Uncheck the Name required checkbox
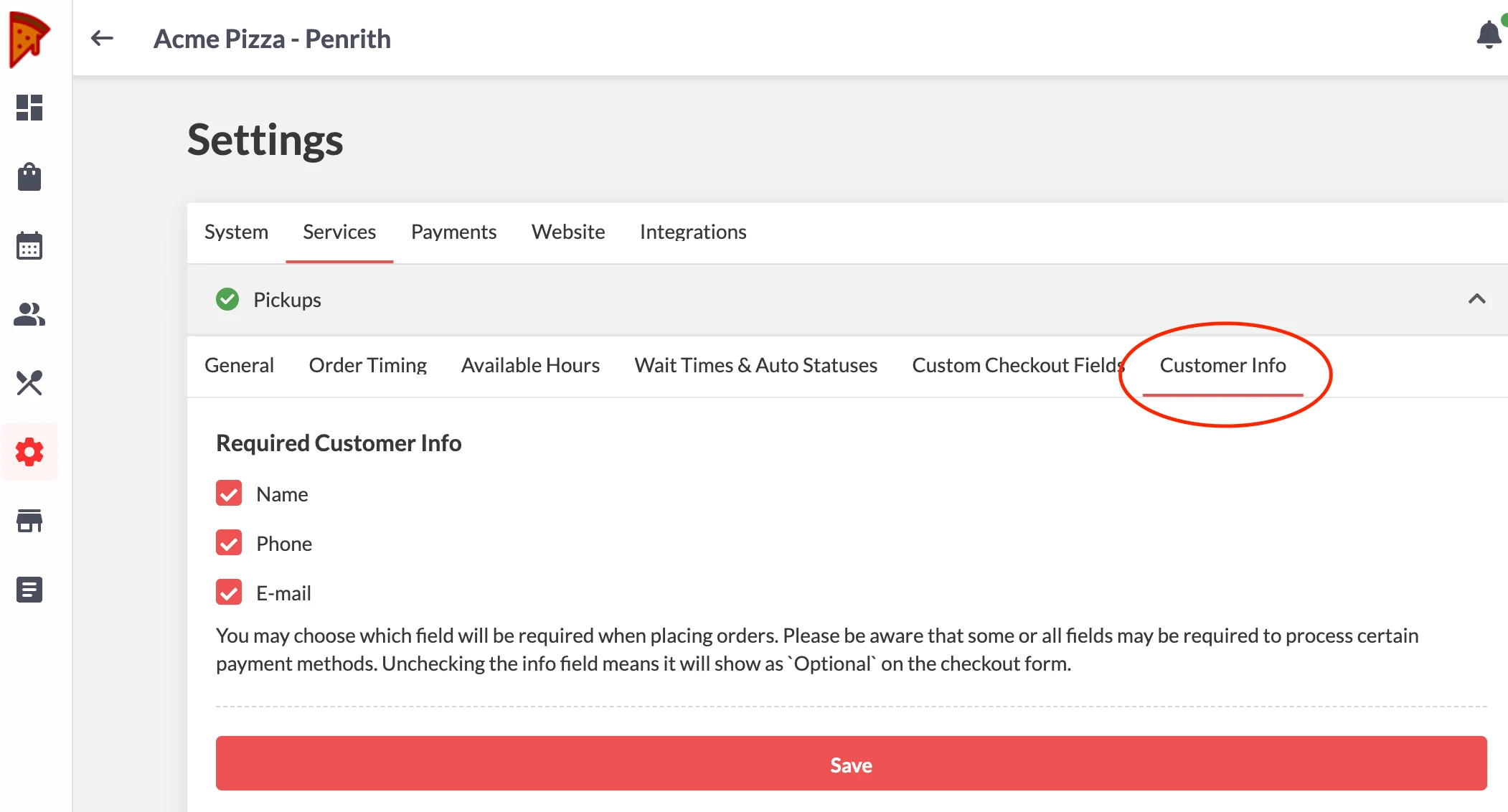This screenshot has width=1508, height=812. pos(229,494)
